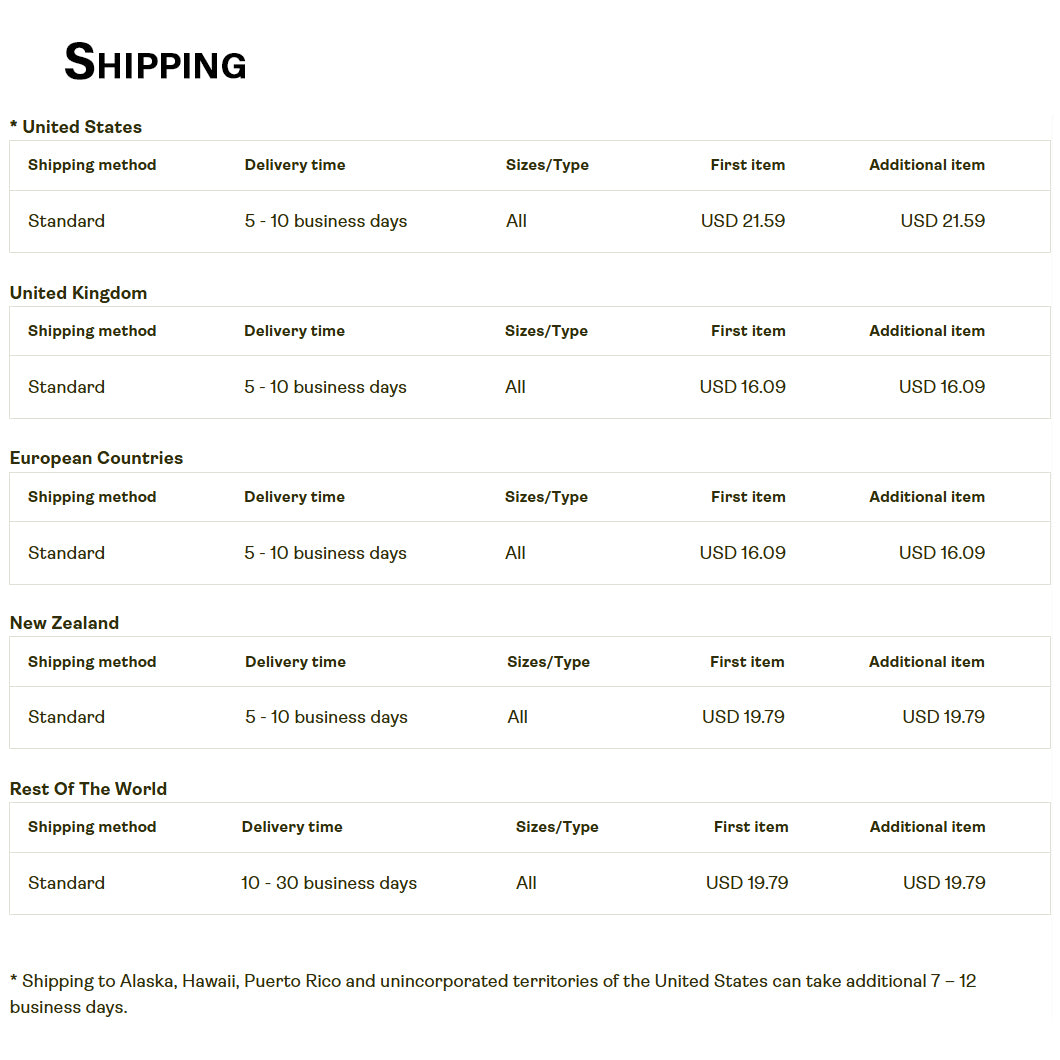This screenshot has width=1060, height=1060.
Task: Click the Shipping page heading
Action: click(155, 63)
